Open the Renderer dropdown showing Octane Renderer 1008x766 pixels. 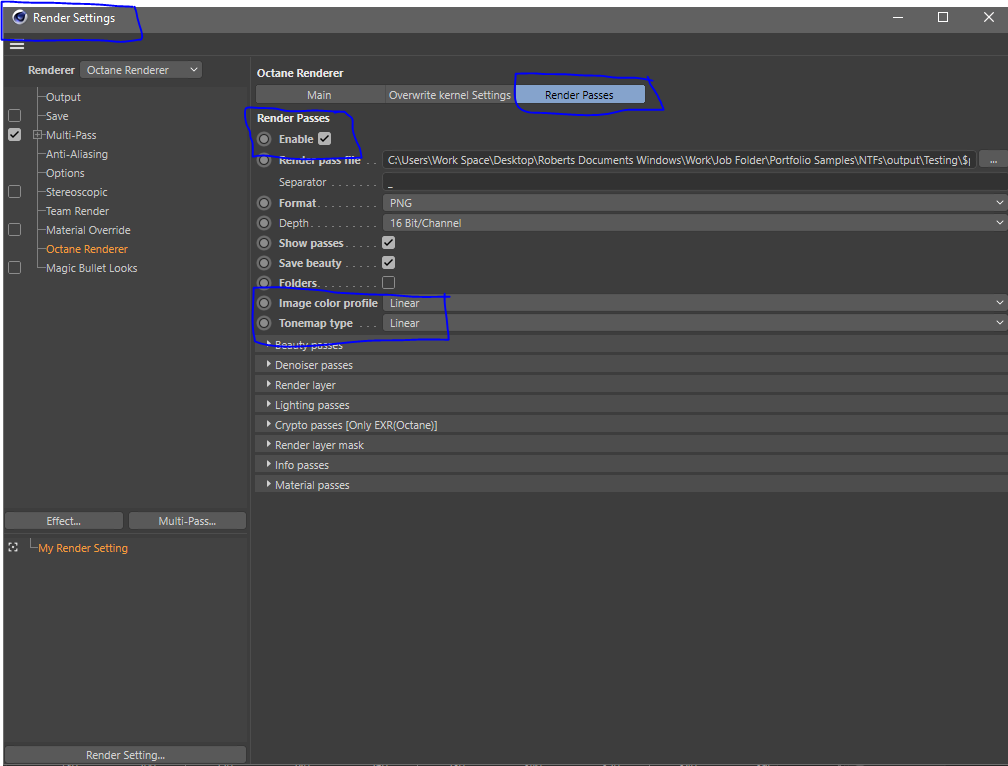pos(141,70)
